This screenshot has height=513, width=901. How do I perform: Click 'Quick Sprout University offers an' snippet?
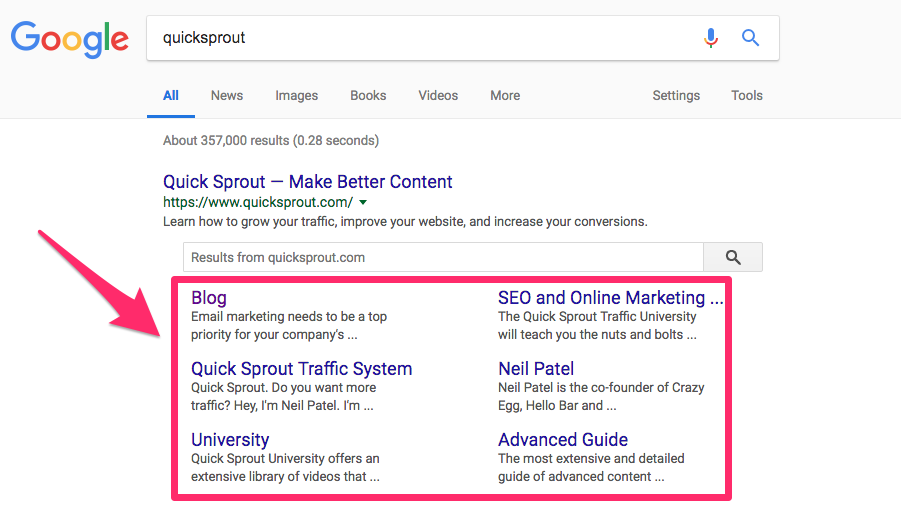tap(286, 468)
